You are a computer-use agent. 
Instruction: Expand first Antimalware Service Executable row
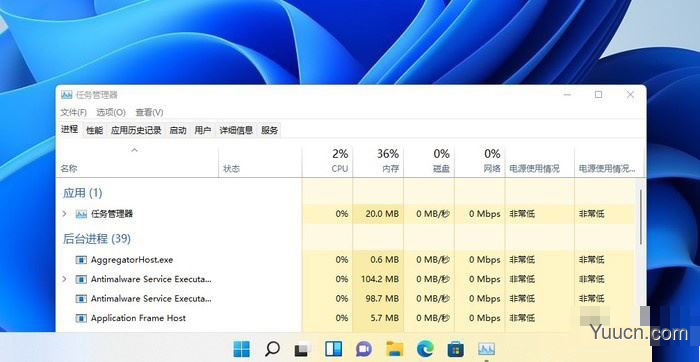click(x=64, y=279)
